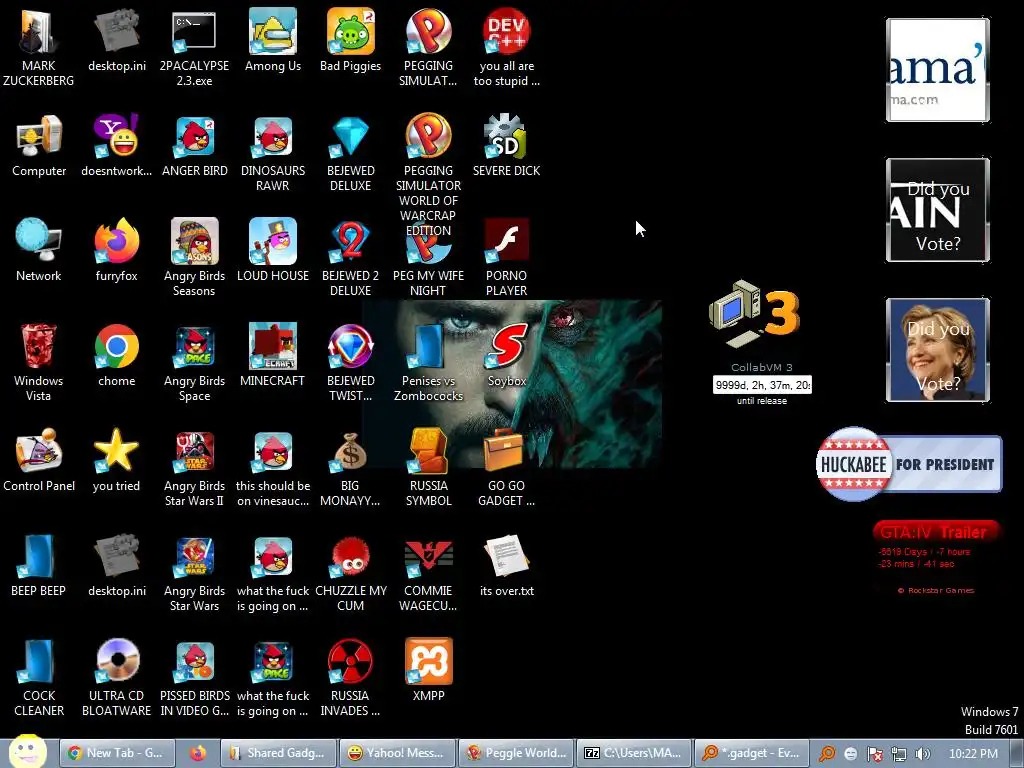
Task: Select the Soybox shortcut
Action: coord(507,355)
